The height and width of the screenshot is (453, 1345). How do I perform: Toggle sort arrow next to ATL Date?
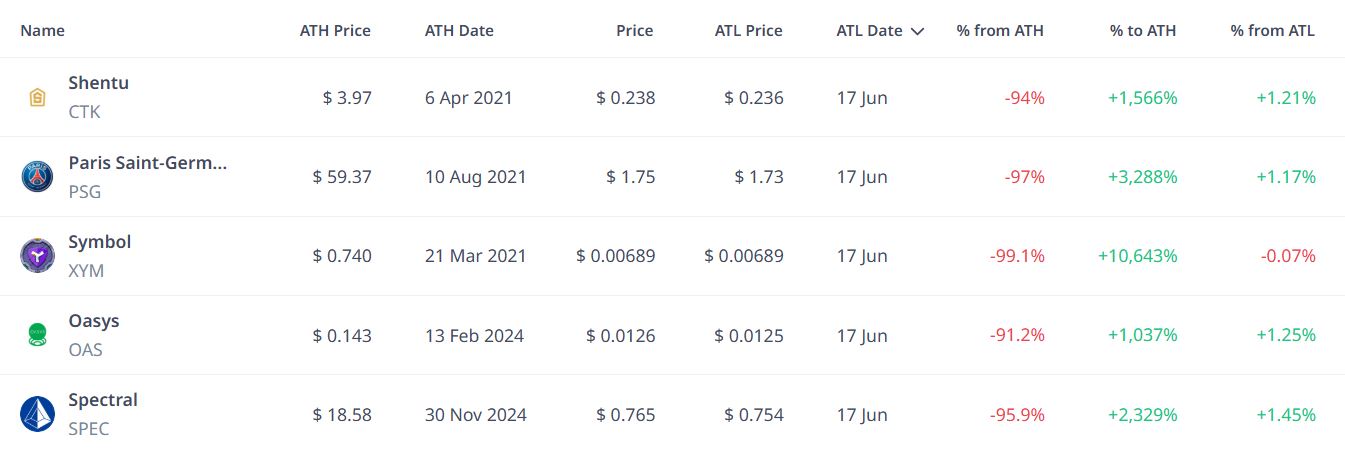coord(918,31)
